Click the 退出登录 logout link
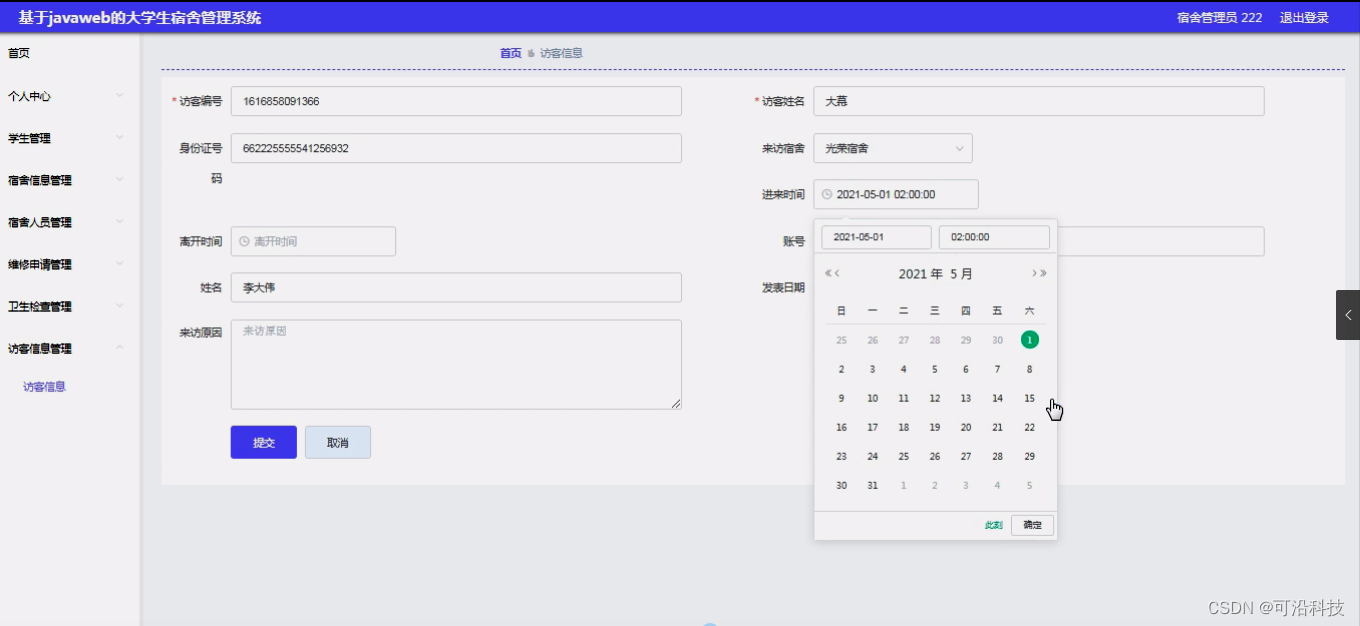1360x626 pixels. coord(1304,17)
